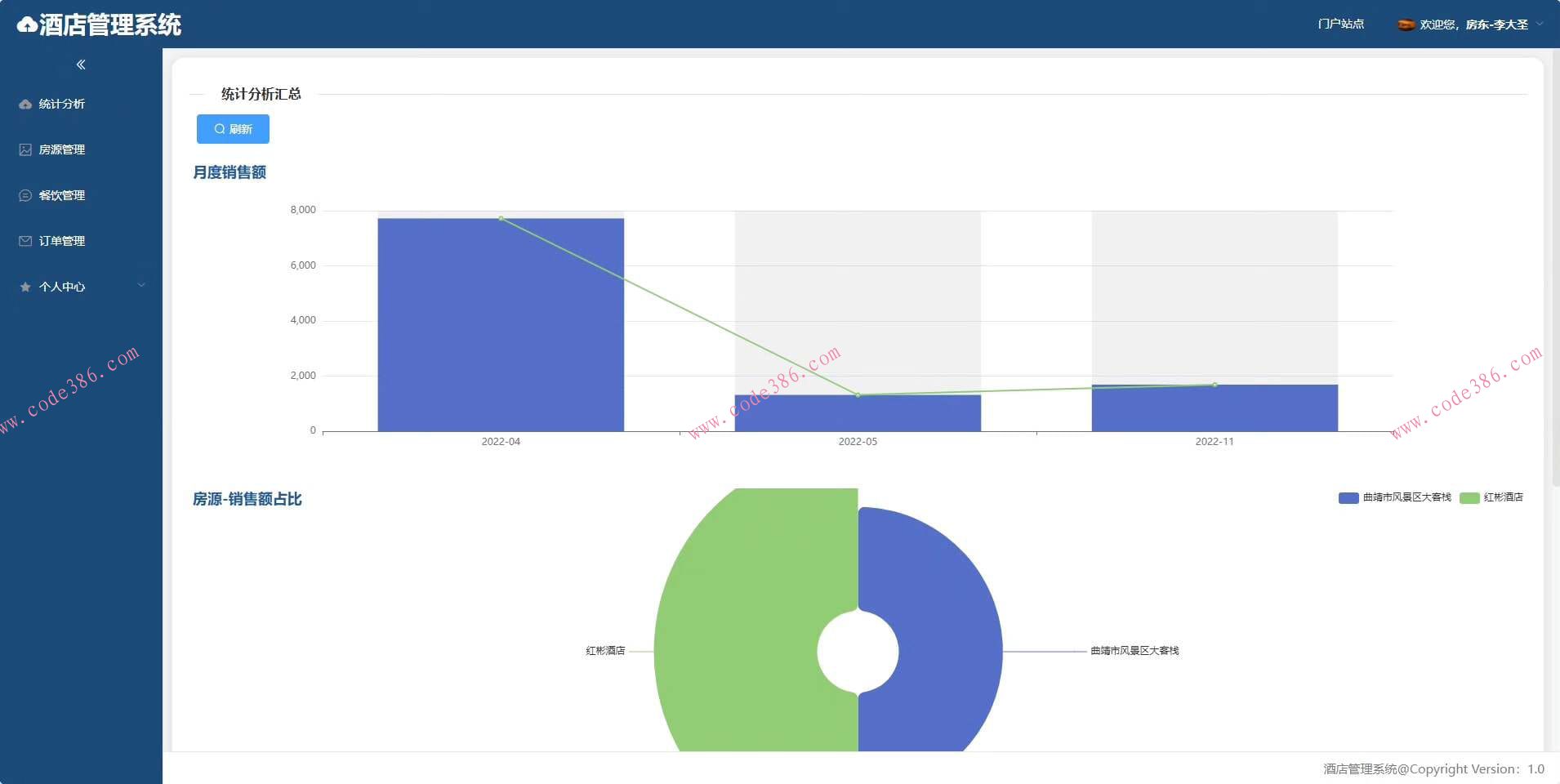Click the 2022-11 axis label
The width and height of the screenshot is (1560, 784).
click(1215, 442)
